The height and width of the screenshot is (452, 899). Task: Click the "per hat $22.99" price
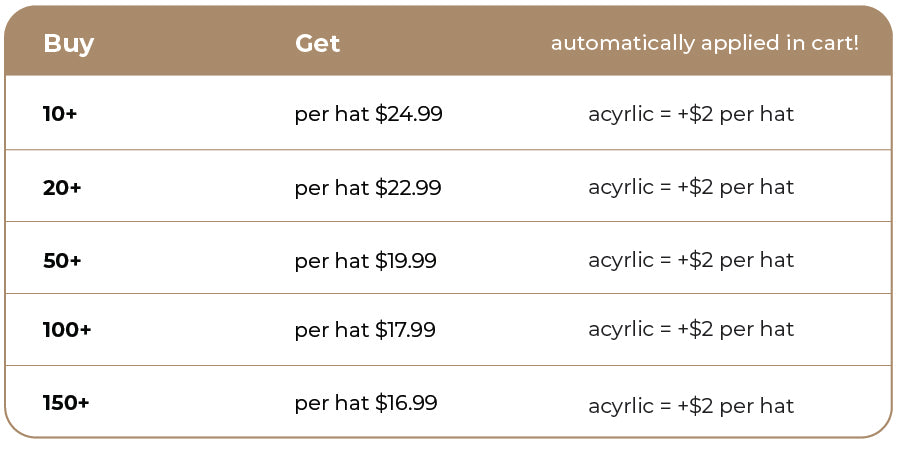tap(368, 187)
